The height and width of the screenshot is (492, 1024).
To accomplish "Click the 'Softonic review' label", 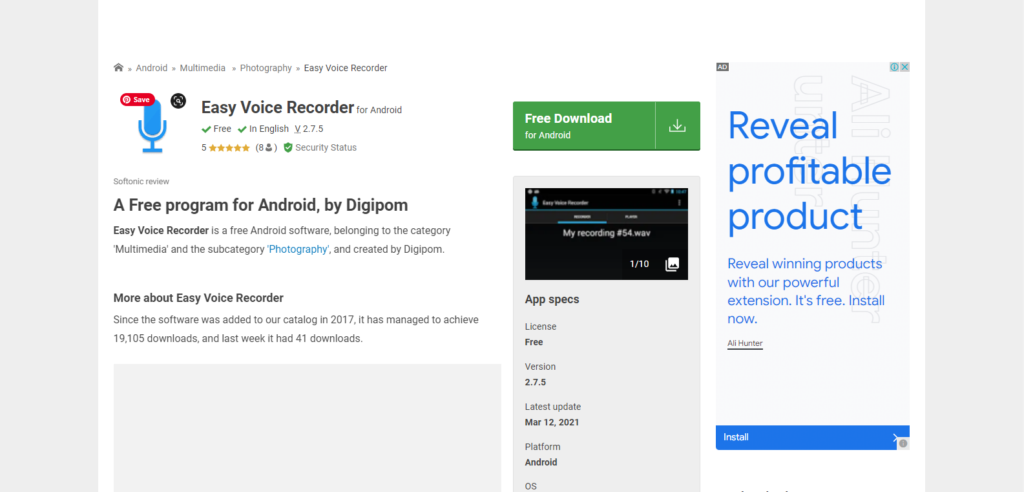I will (141, 182).
